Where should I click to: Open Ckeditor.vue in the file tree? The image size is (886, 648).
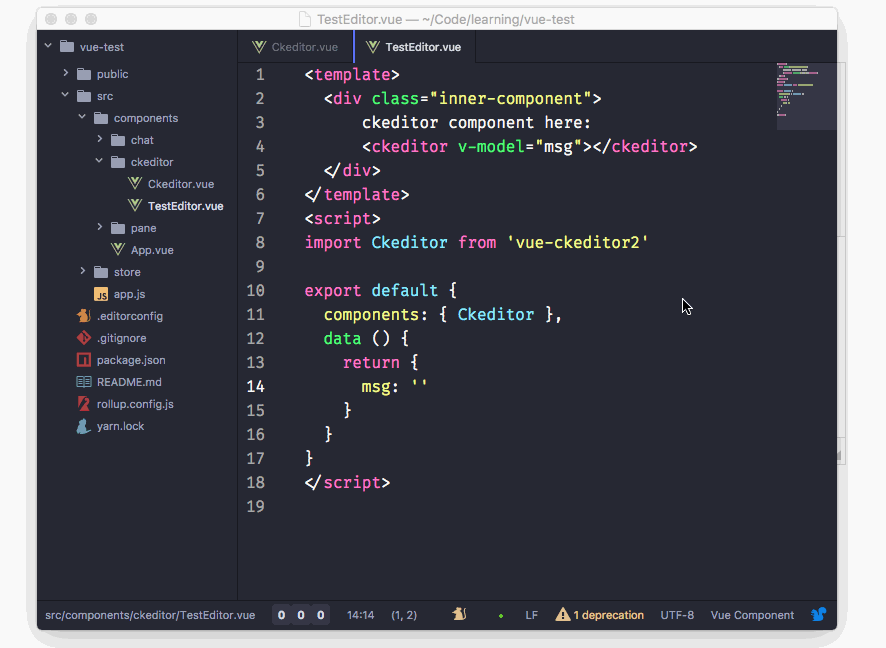181,184
